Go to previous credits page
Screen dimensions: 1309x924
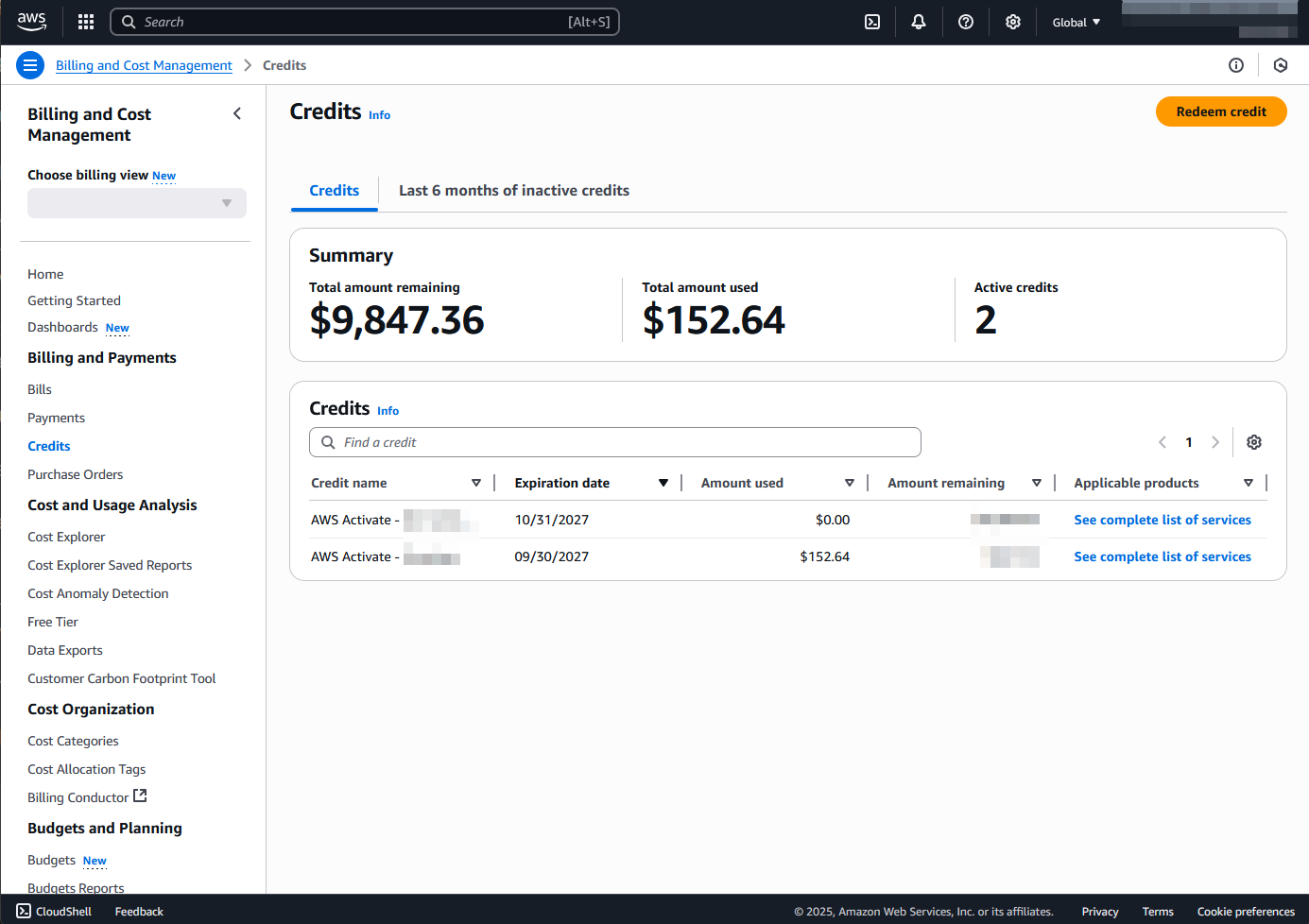(1163, 442)
